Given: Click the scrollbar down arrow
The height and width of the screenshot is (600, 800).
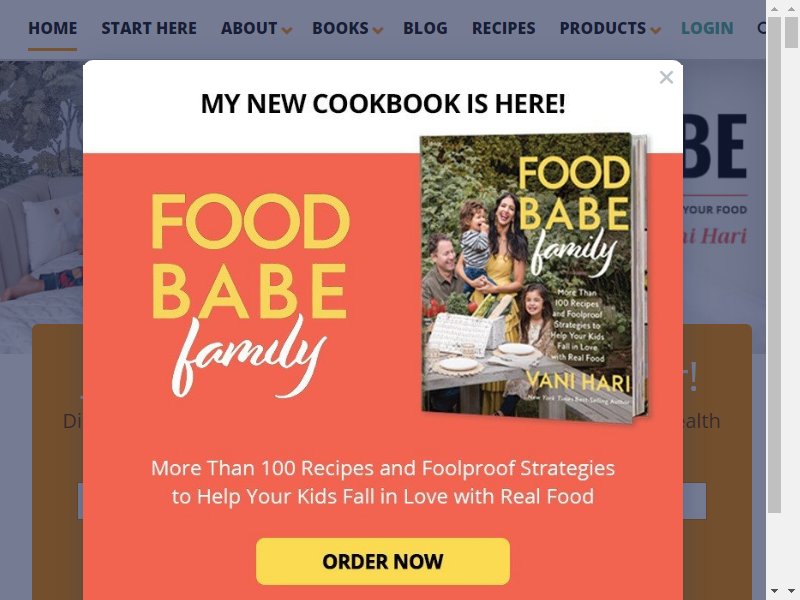Looking at the screenshot, I should click(x=774, y=591).
